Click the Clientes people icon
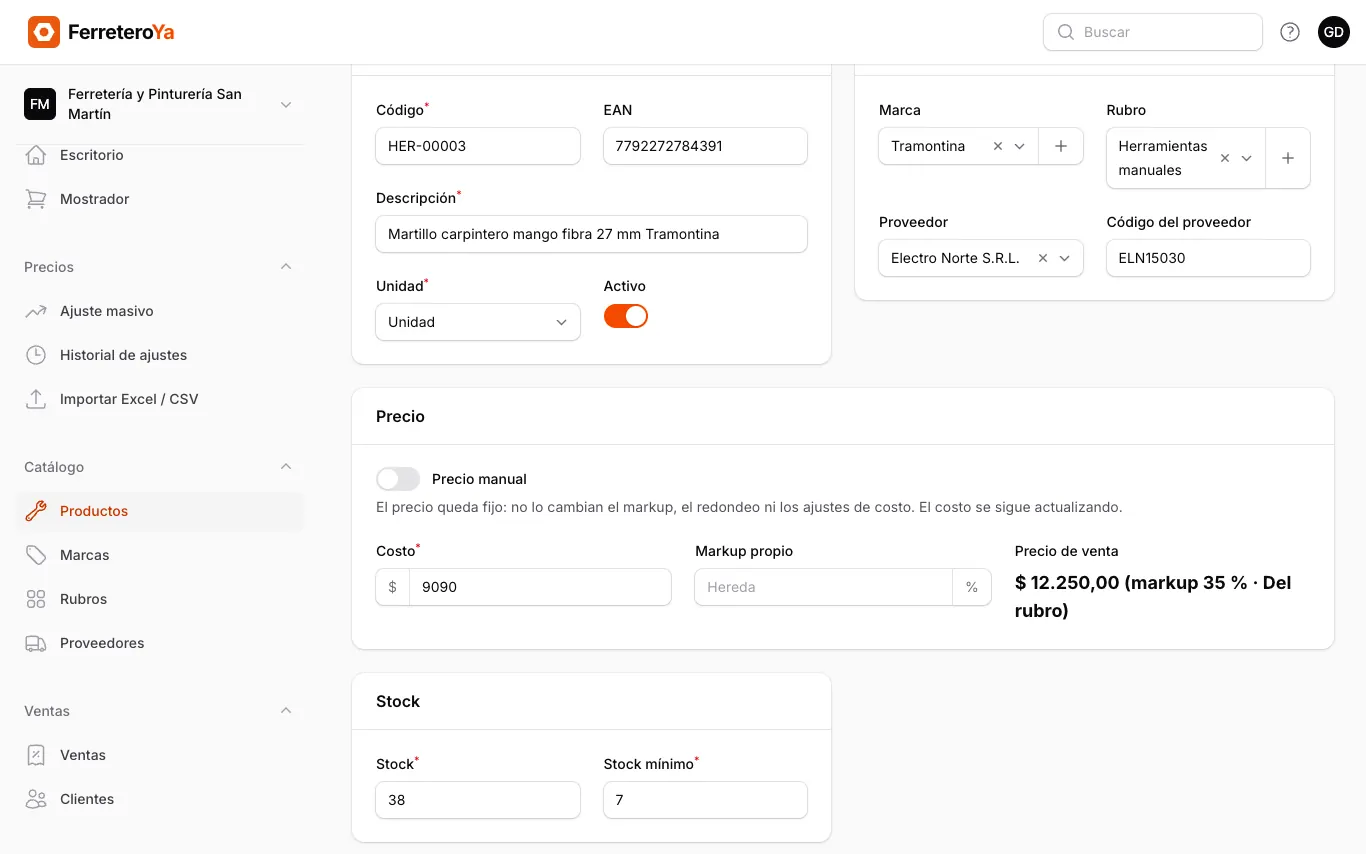This screenshot has width=1366, height=854. click(x=36, y=799)
